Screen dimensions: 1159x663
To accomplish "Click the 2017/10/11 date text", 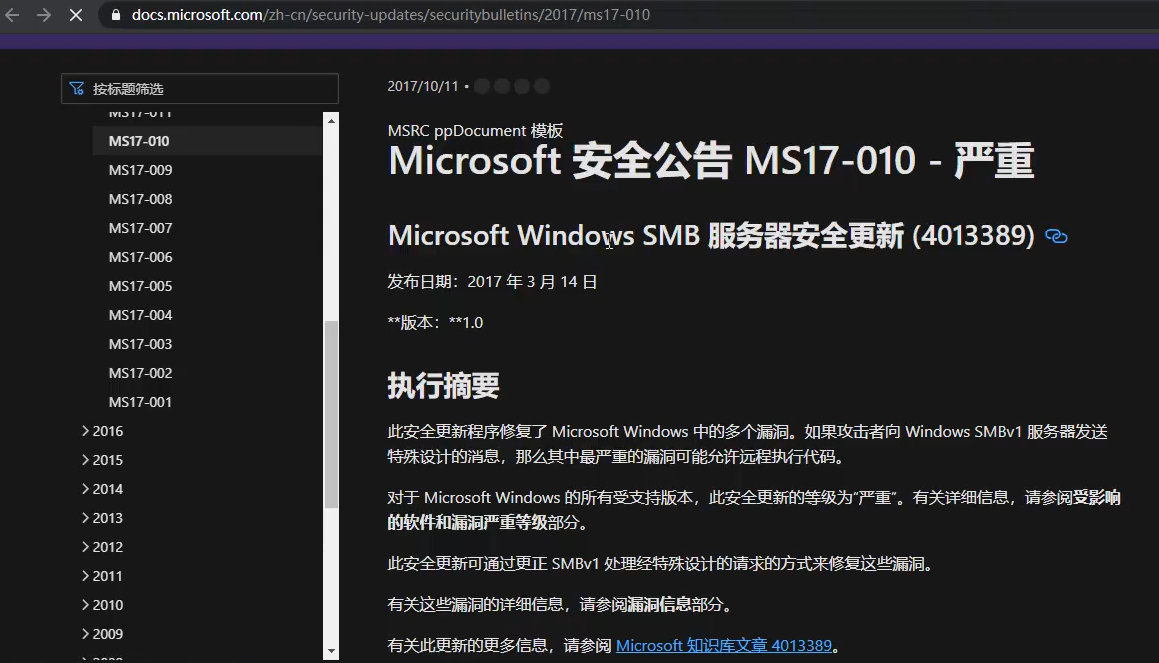I will click(423, 86).
